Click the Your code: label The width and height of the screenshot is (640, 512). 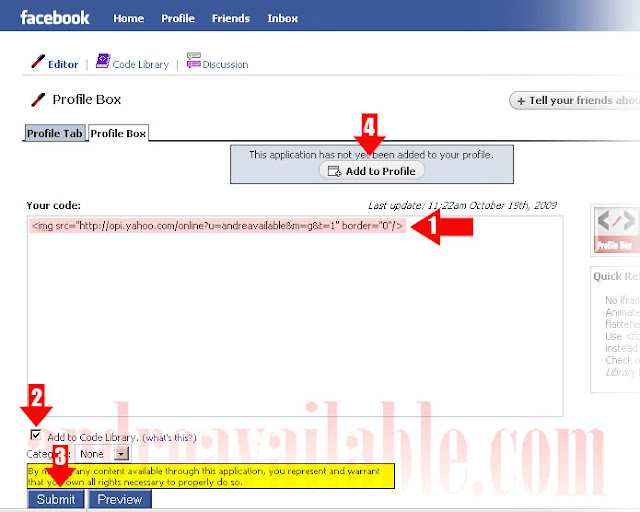[x=53, y=205]
